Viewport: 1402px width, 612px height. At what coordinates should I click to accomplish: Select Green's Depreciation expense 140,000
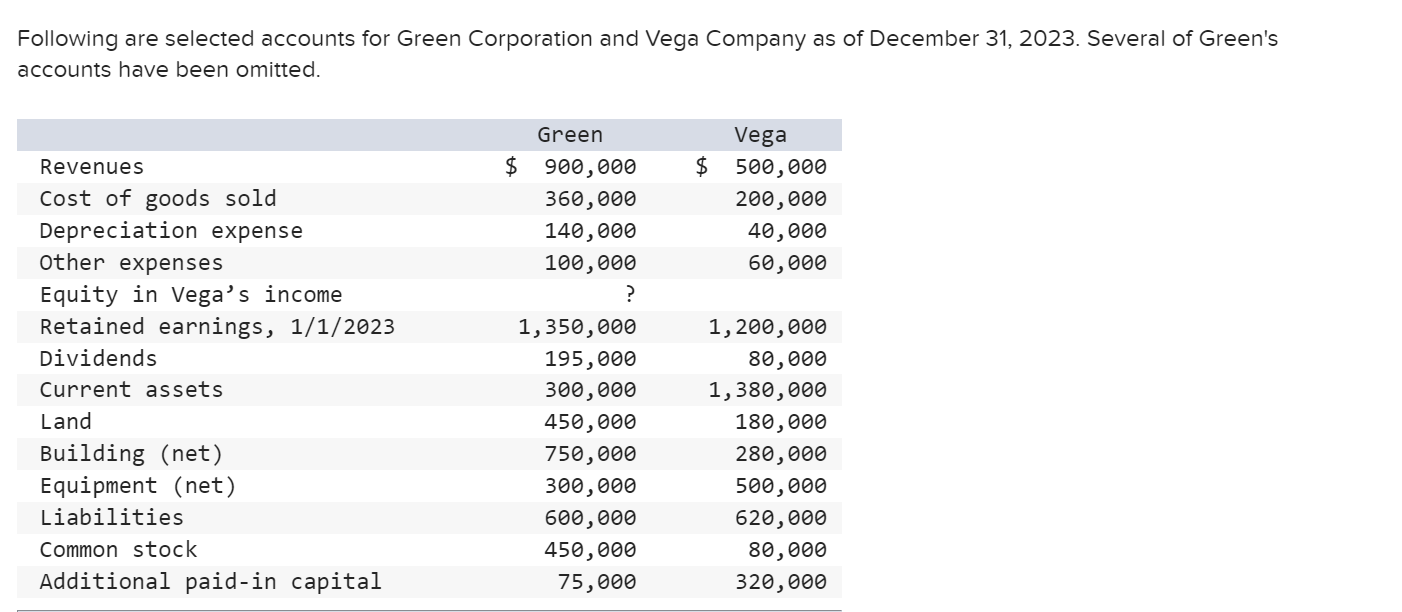[590, 231]
